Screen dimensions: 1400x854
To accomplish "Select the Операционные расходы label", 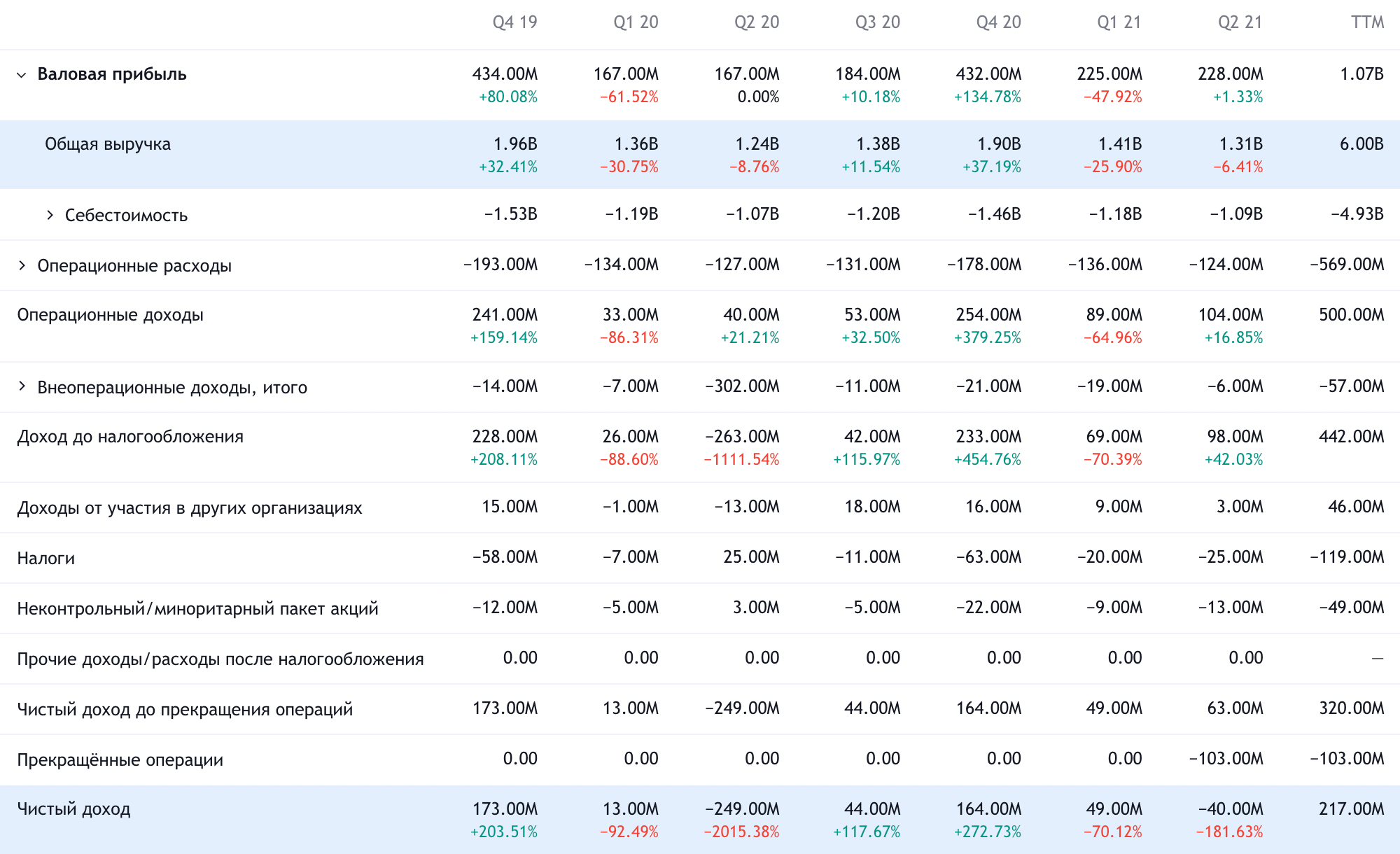I will (x=134, y=266).
